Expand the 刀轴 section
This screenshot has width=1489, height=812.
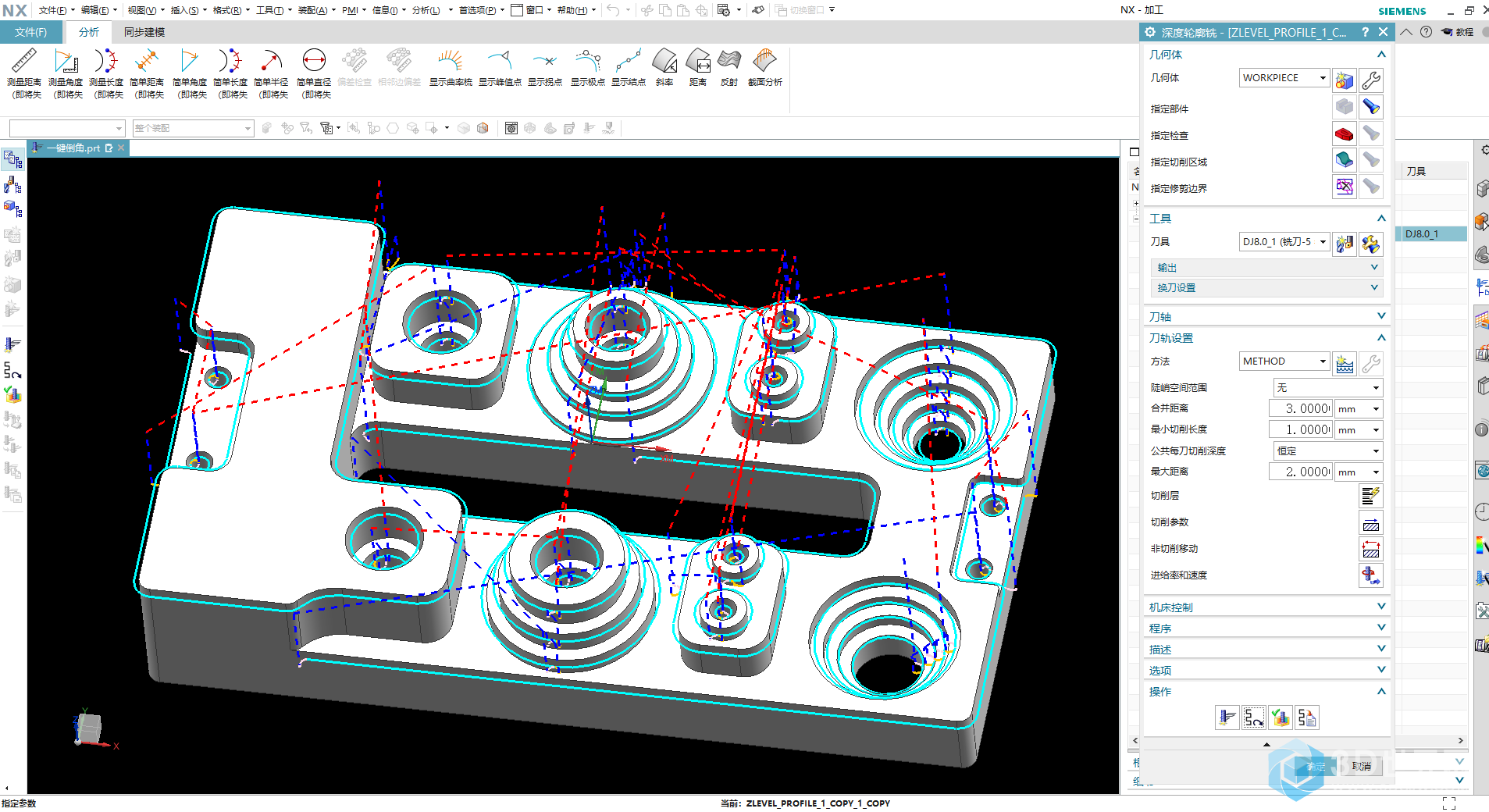[x=1266, y=316]
